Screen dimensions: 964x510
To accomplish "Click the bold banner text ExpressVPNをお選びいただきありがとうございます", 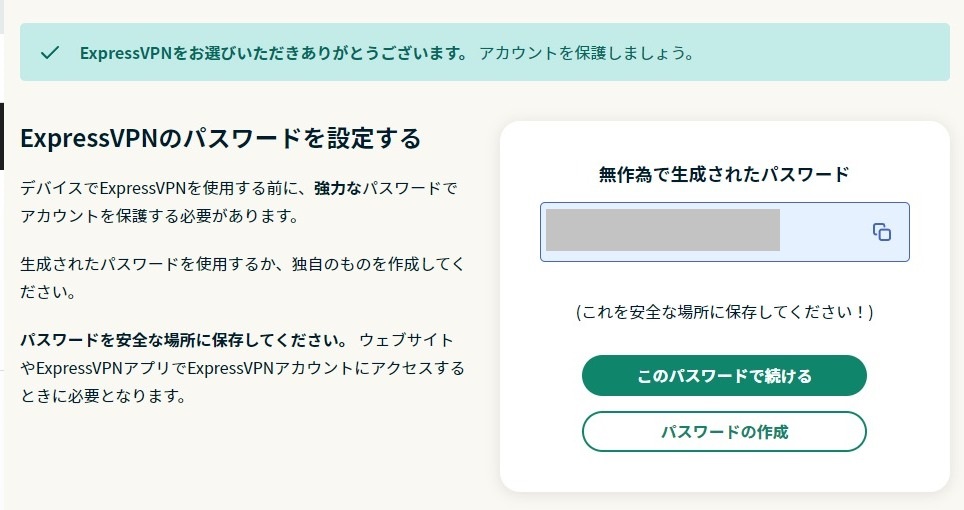I will click(x=274, y=53).
